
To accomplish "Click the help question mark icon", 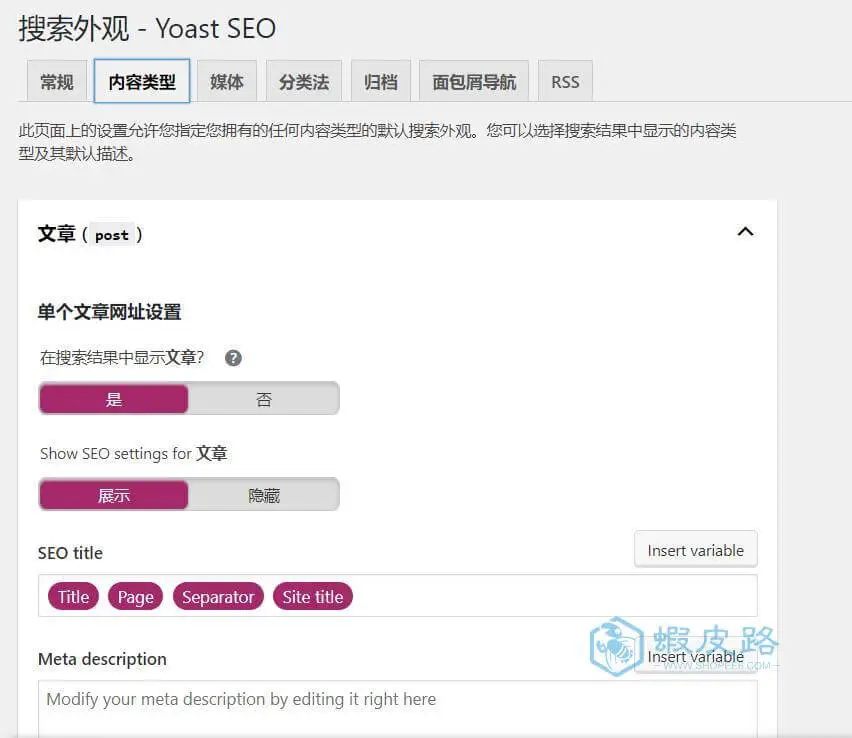I will pyautogui.click(x=233, y=358).
